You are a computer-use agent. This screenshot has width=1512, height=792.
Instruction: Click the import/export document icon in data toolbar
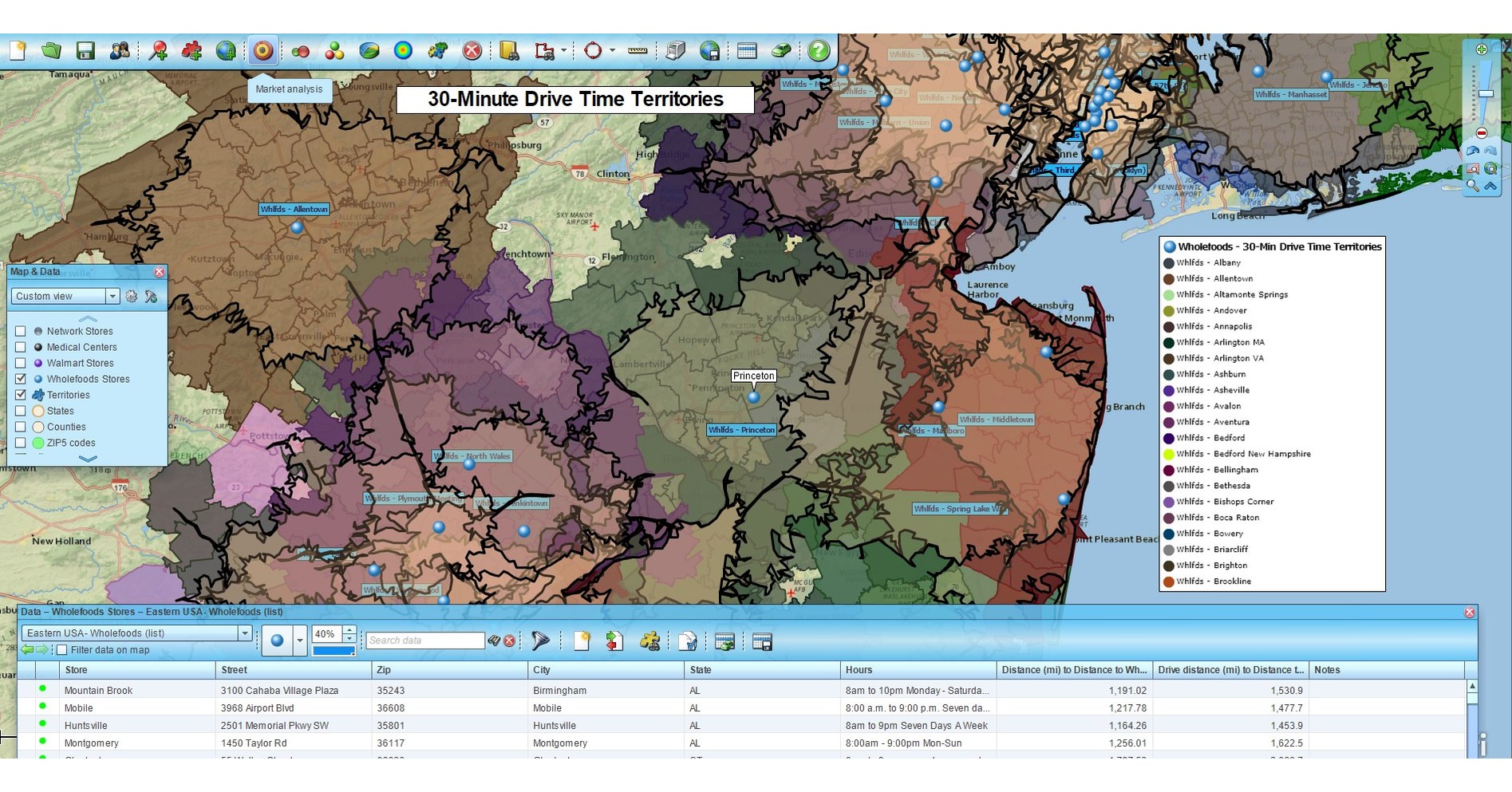(x=614, y=640)
